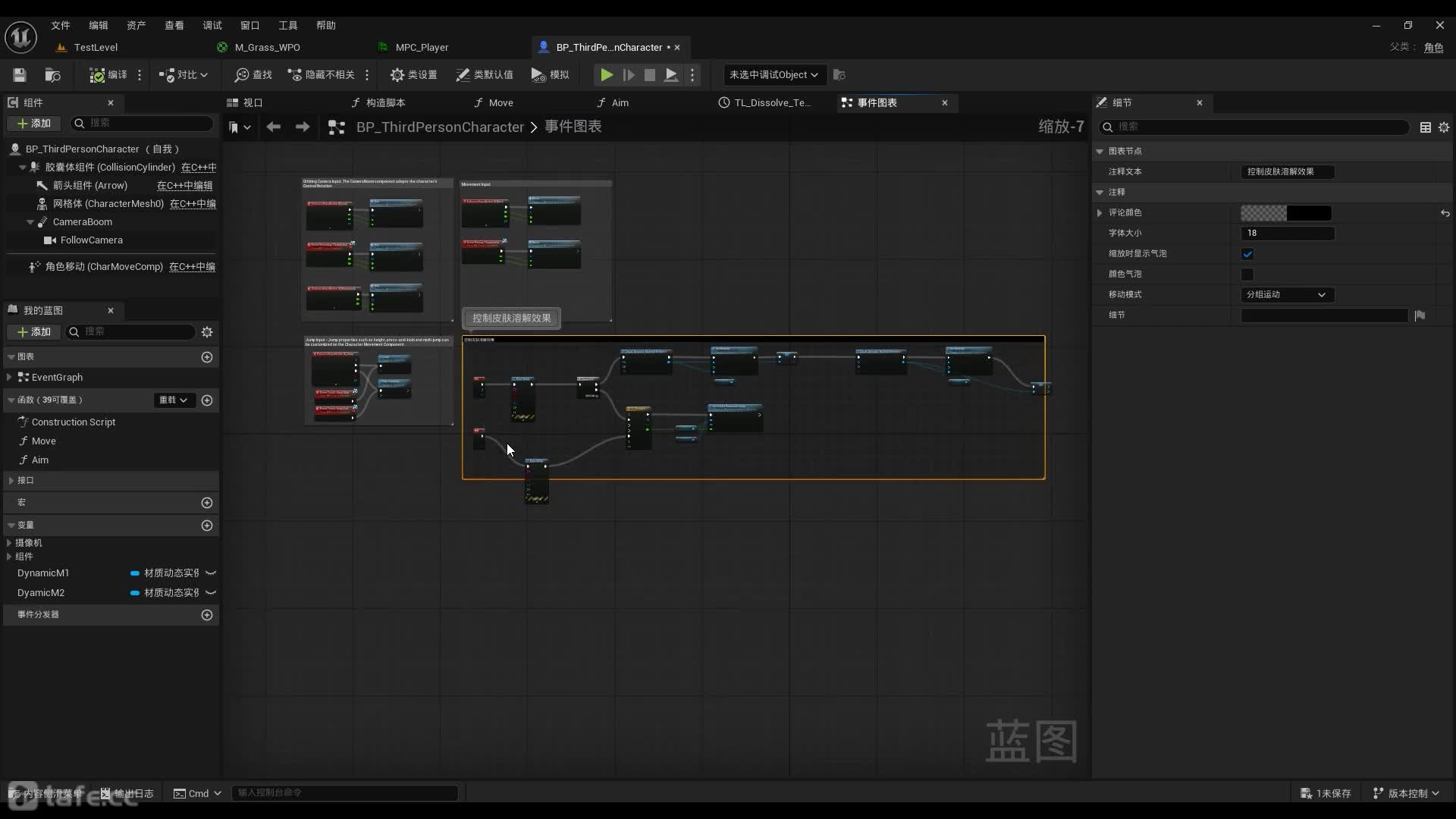The image size is (1456, 819).
Task: Uncheck 缩放时显示气泡 checkbox
Action: (x=1247, y=254)
